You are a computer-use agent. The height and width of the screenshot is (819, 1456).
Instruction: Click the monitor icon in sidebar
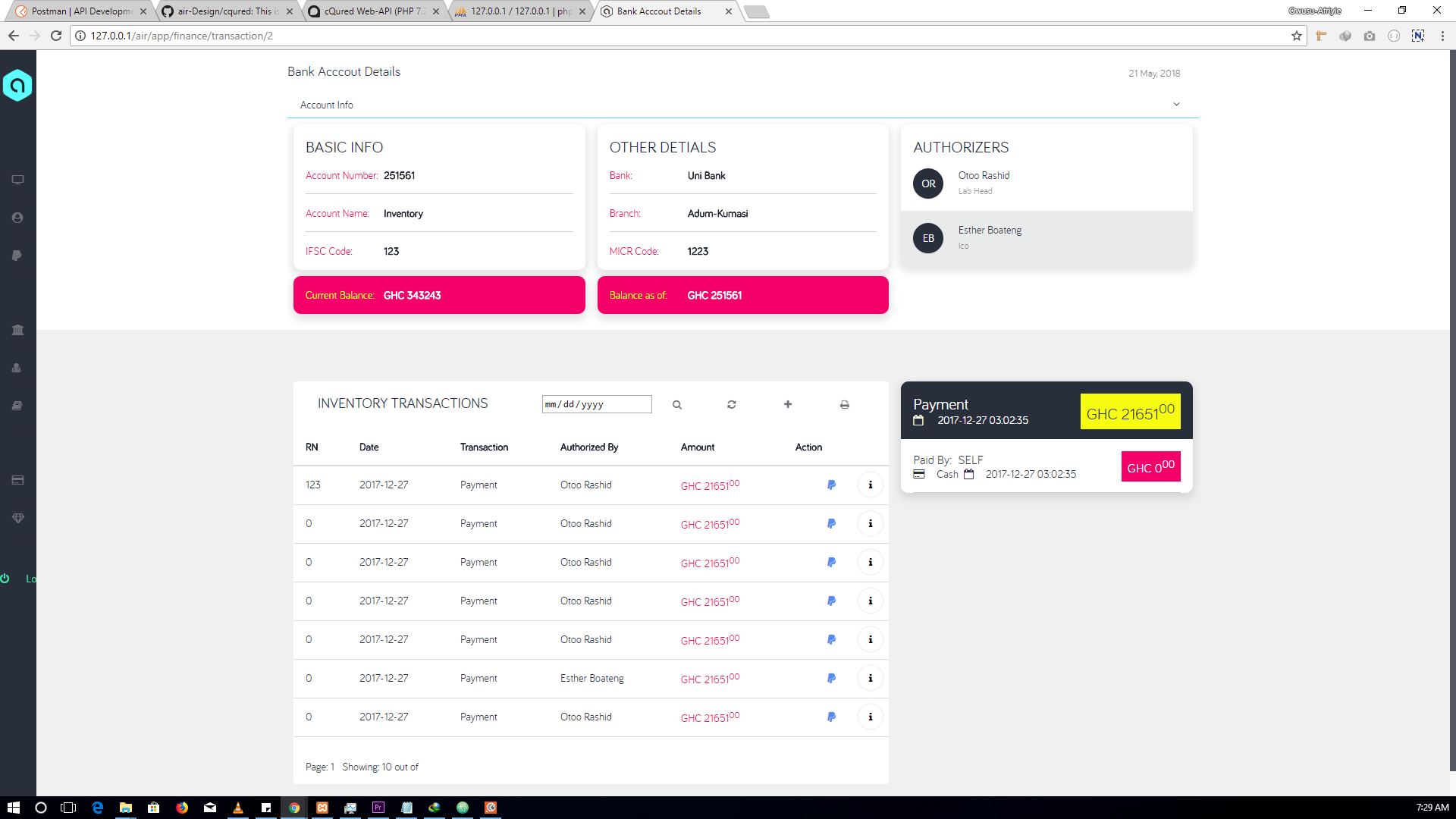click(x=17, y=180)
